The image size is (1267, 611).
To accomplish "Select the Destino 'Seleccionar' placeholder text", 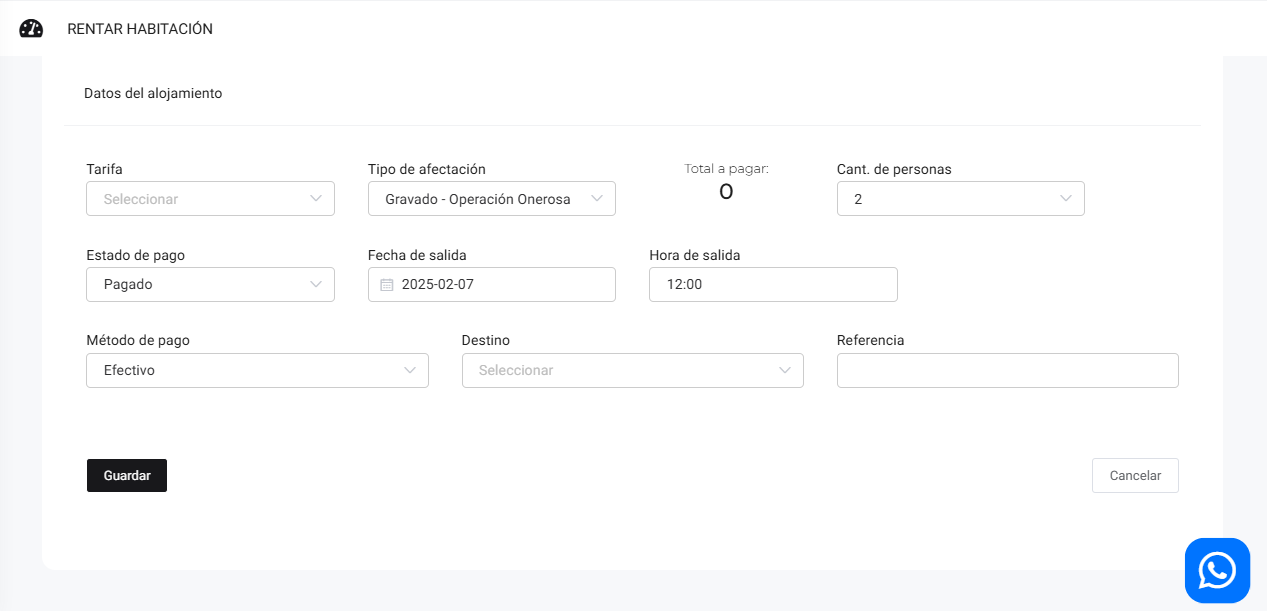I will pos(516,371).
